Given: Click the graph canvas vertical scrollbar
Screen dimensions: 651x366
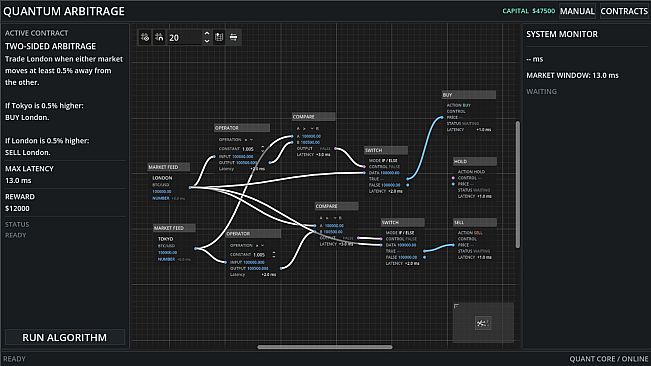Looking at the screenshot, I should point(517,185).
